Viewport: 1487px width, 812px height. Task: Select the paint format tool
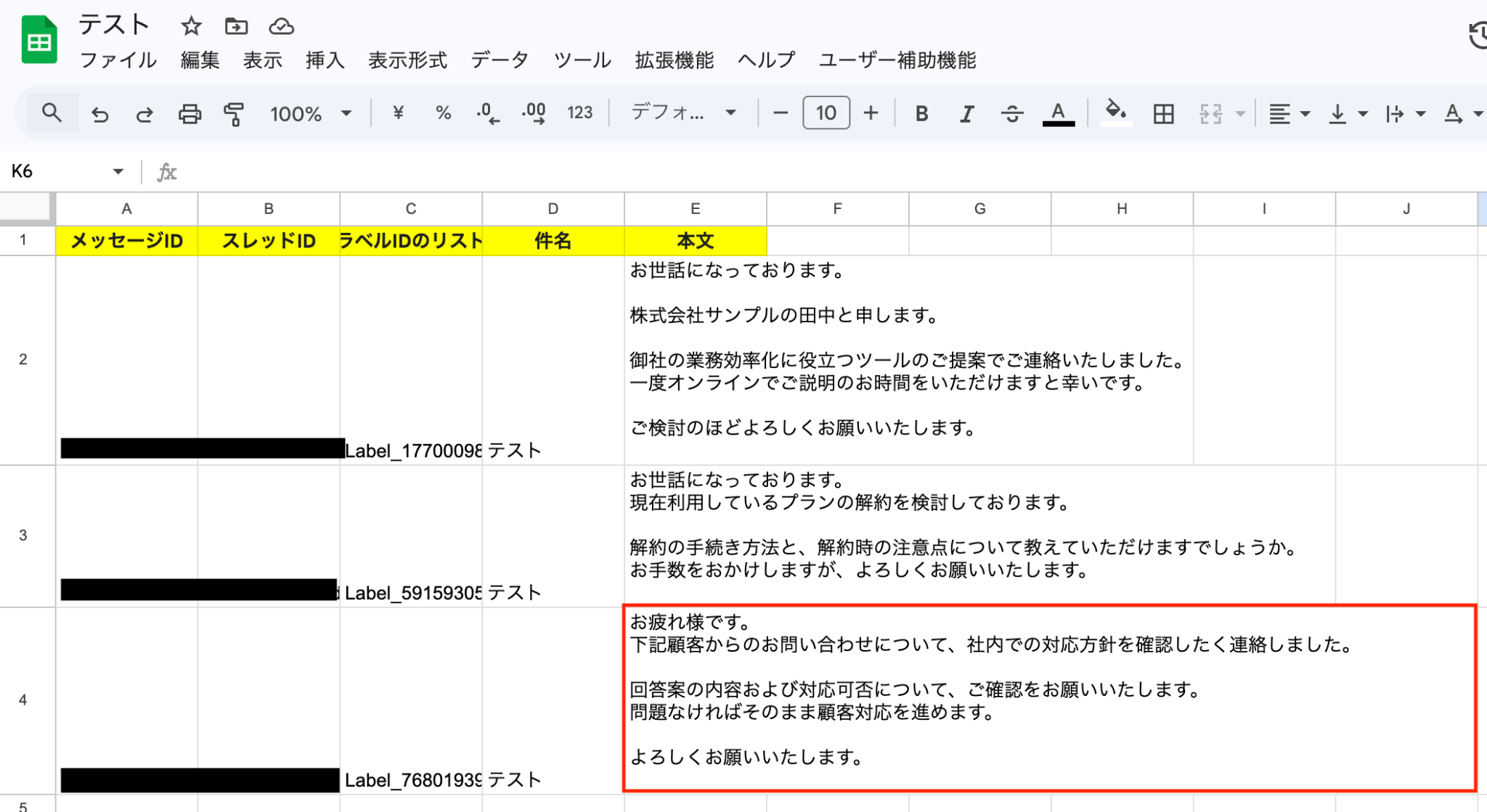(234, 114)
